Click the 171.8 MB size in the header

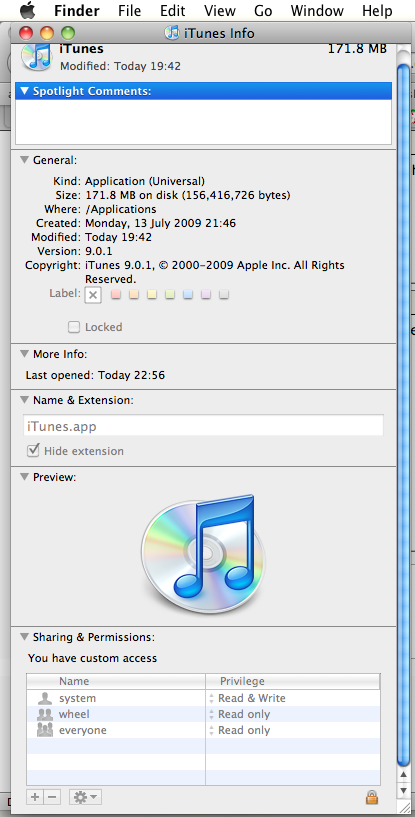pyautogui.click(x=357, y=49)
